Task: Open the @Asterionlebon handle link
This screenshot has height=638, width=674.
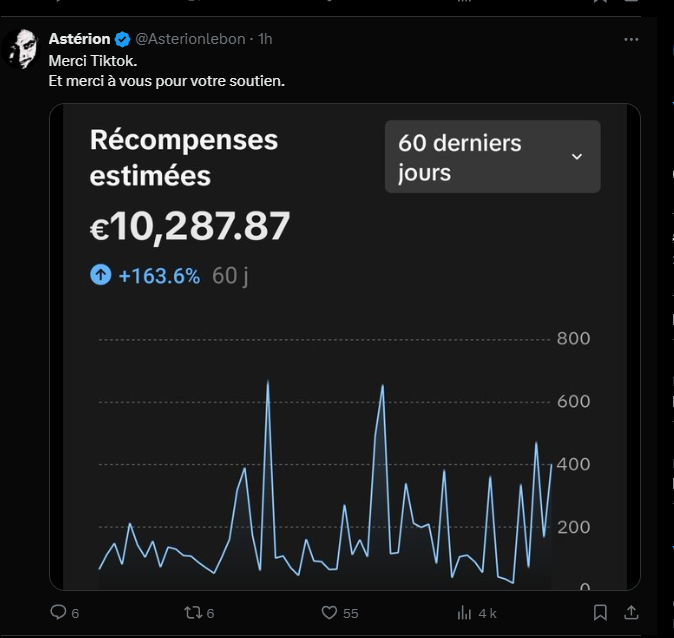Action: (x=190, y=39)
